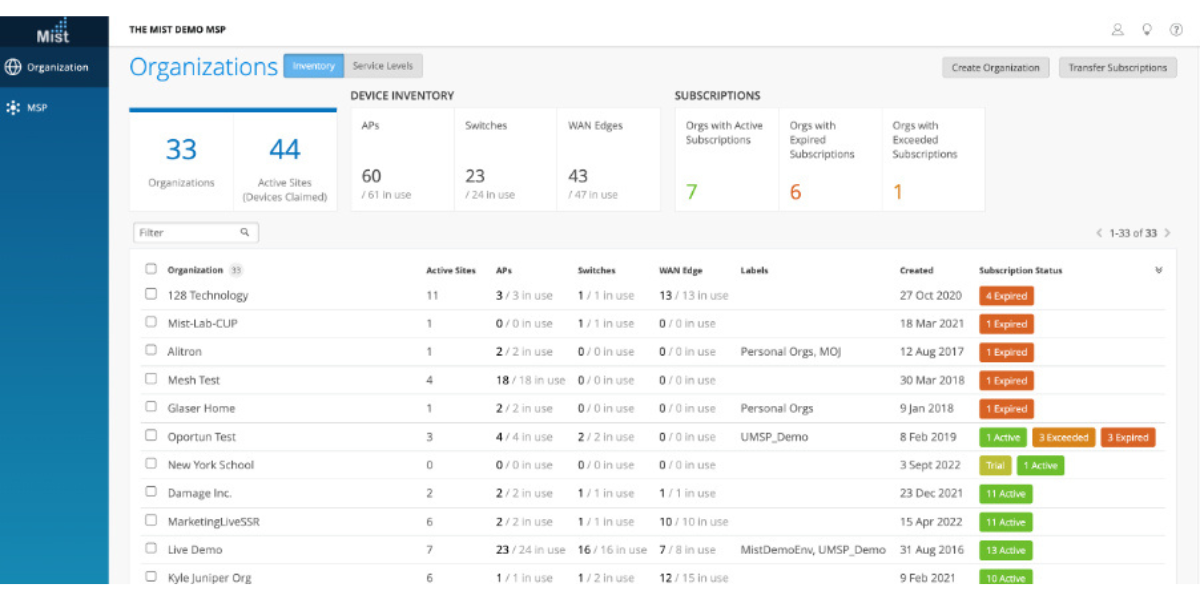This screenshot has width=1200, height=600.
Task: Check the MarketingLiveSSR row checkbox
Action: [x=151, y=520]
